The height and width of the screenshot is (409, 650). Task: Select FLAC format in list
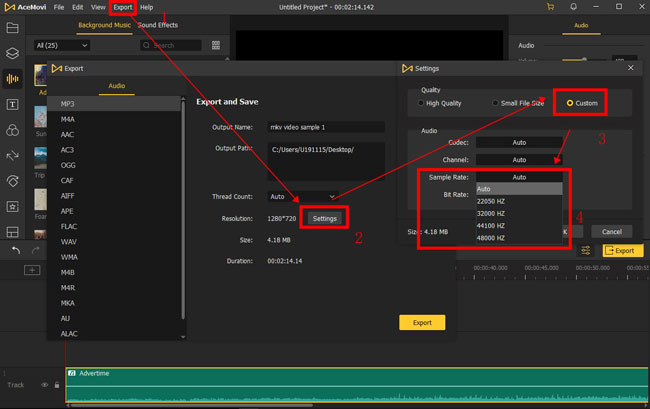[x=114, y=227]
